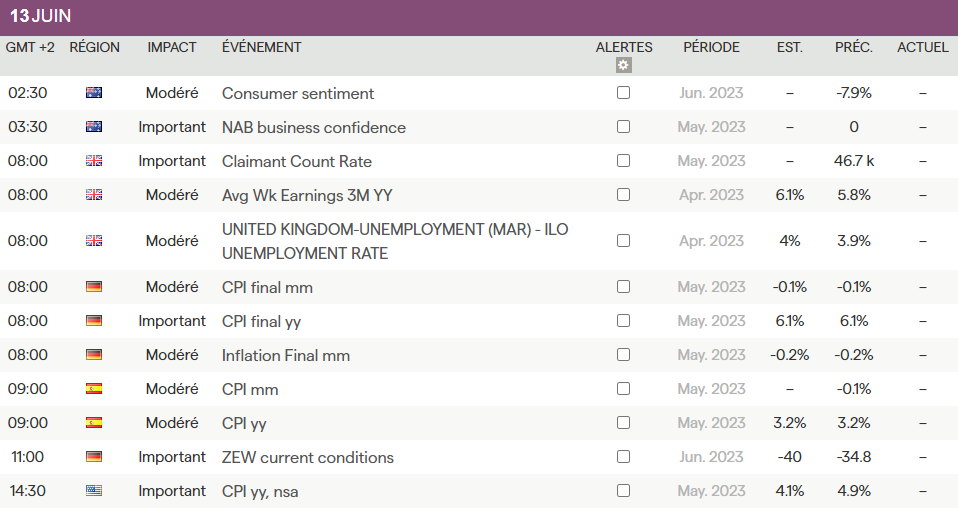Screen dimensions: 958x508
Task: Enable alert for Avg Wk Earnings 3M YY
Action: (624, 195)
